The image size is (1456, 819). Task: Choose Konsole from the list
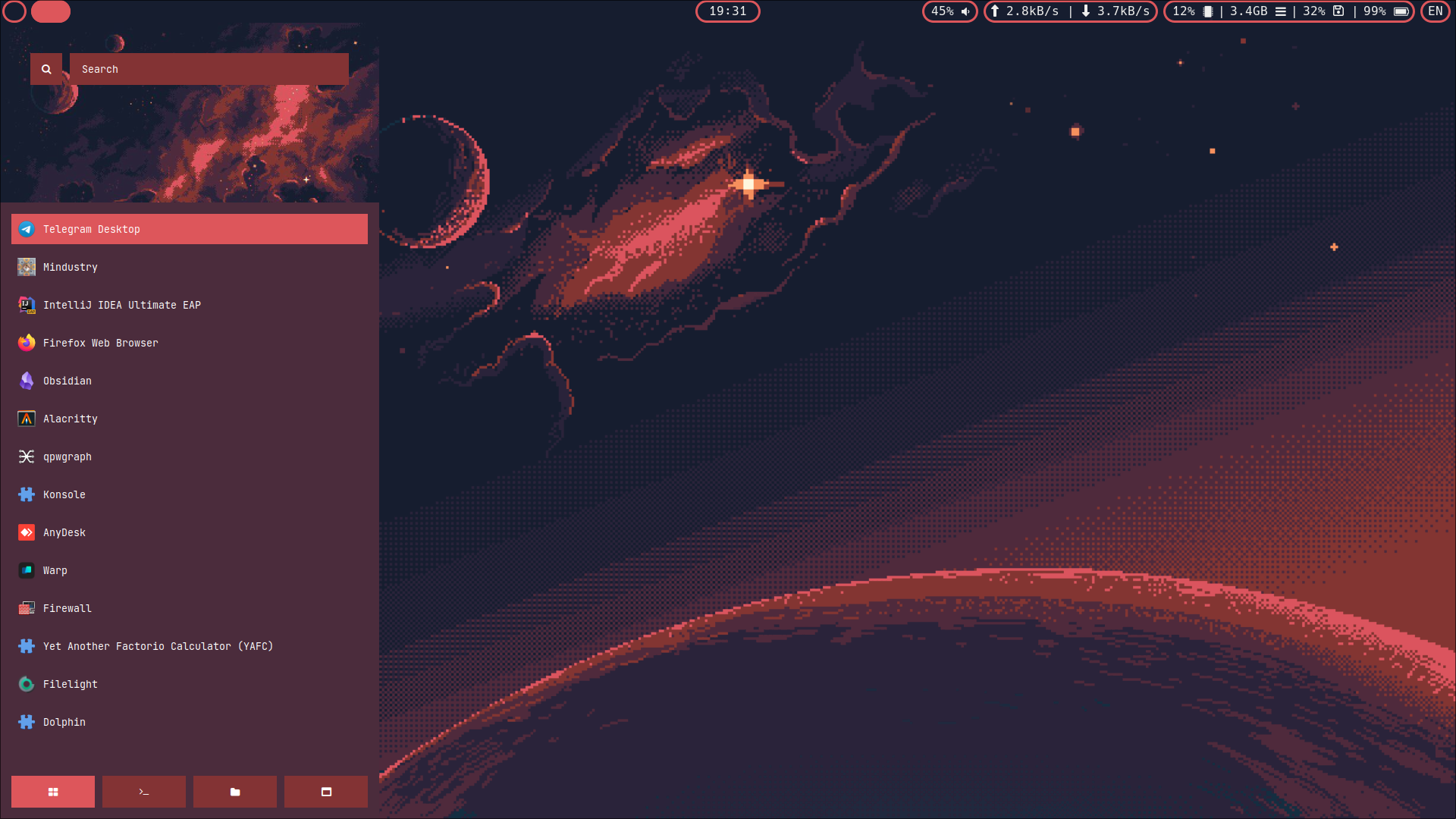click(190, 494)
